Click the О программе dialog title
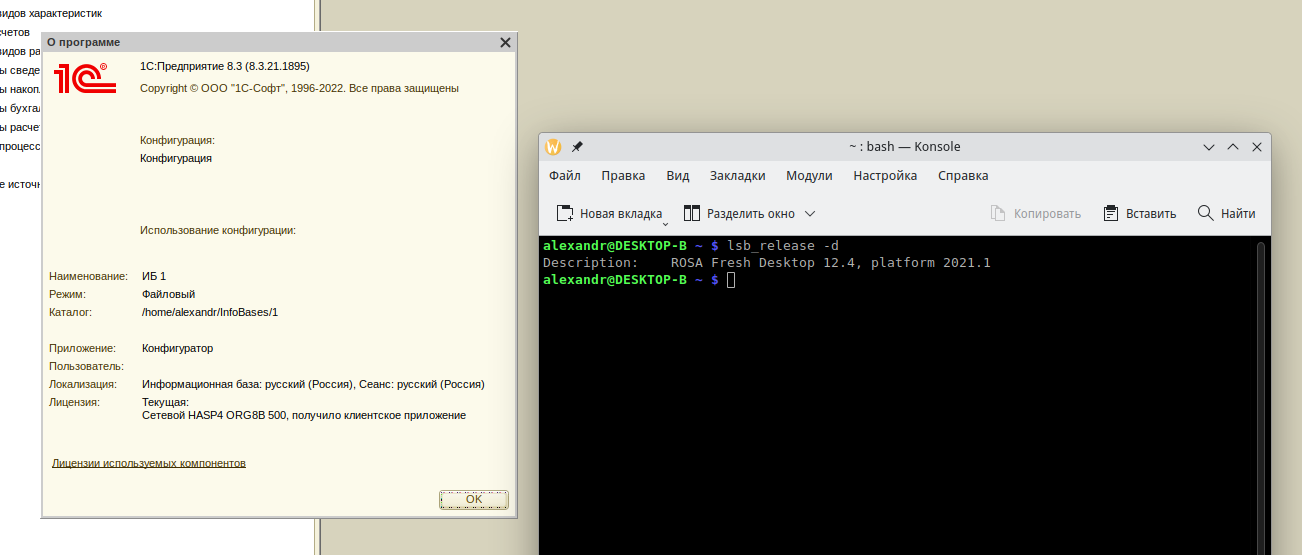The image size is (1302, 555). click(x=84, y=42)
